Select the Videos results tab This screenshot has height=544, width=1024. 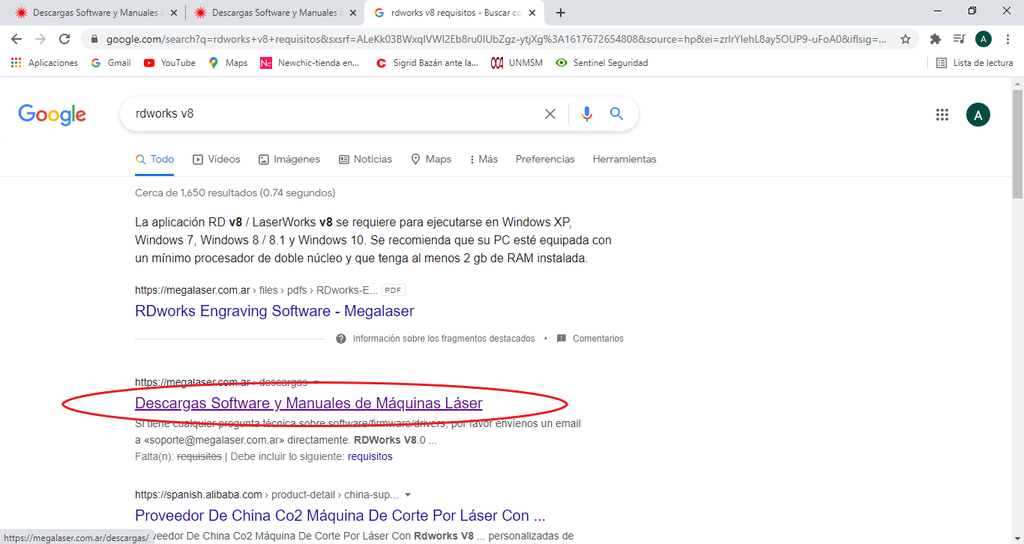pos(216,159)
